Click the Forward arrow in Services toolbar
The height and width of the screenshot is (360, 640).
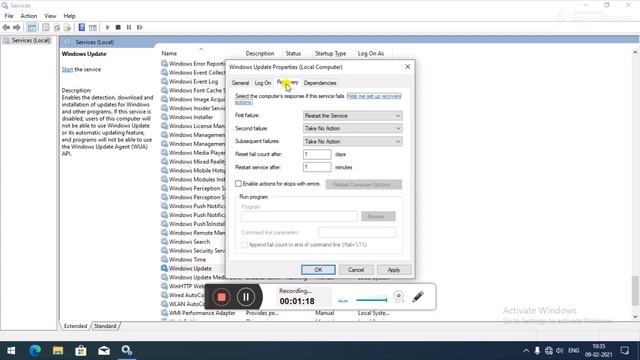pos(17,27)
